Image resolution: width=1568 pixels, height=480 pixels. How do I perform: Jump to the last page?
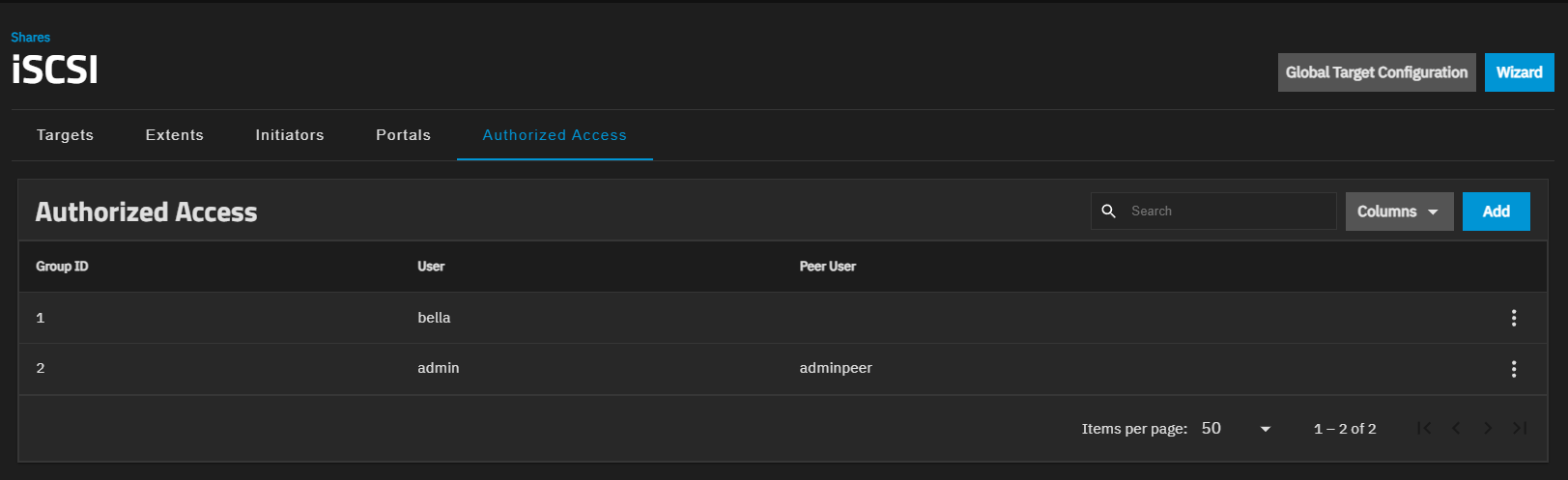[x=1520, y=428]
